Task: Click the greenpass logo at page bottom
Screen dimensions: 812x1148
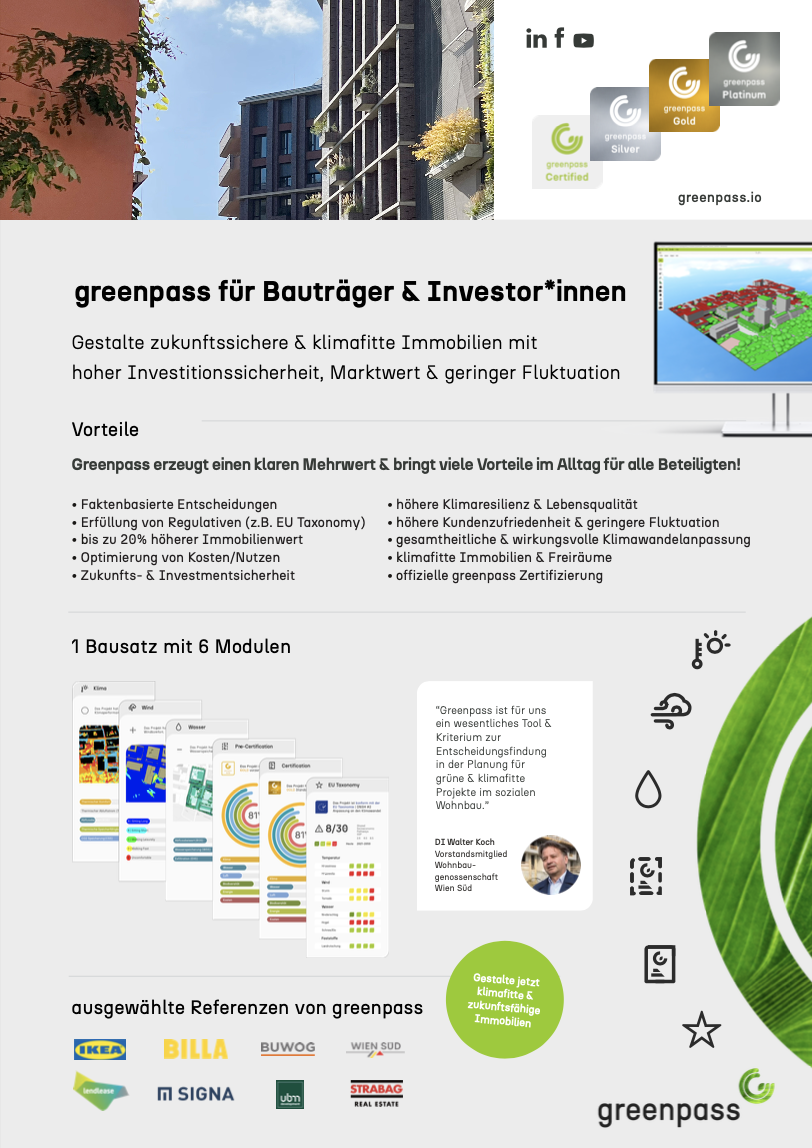Action: pyautogui.click(x=685, y=1098)
